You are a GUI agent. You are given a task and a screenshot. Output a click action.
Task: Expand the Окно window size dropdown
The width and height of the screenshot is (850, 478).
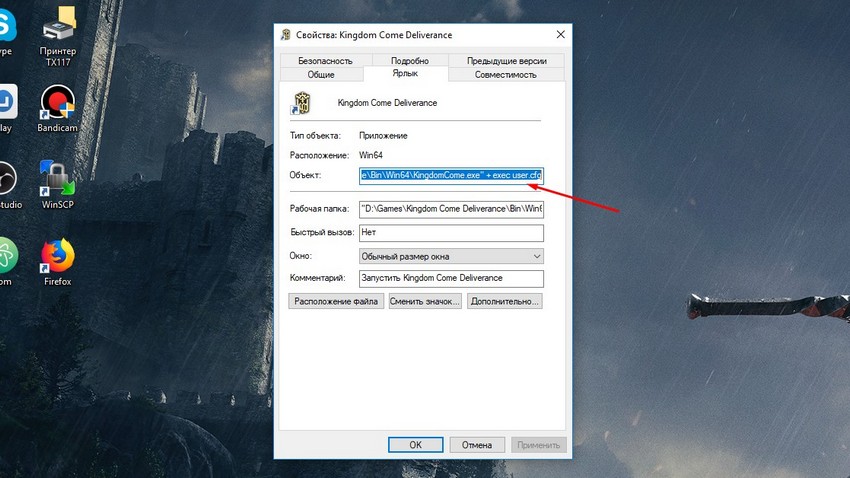coord(451,256)
